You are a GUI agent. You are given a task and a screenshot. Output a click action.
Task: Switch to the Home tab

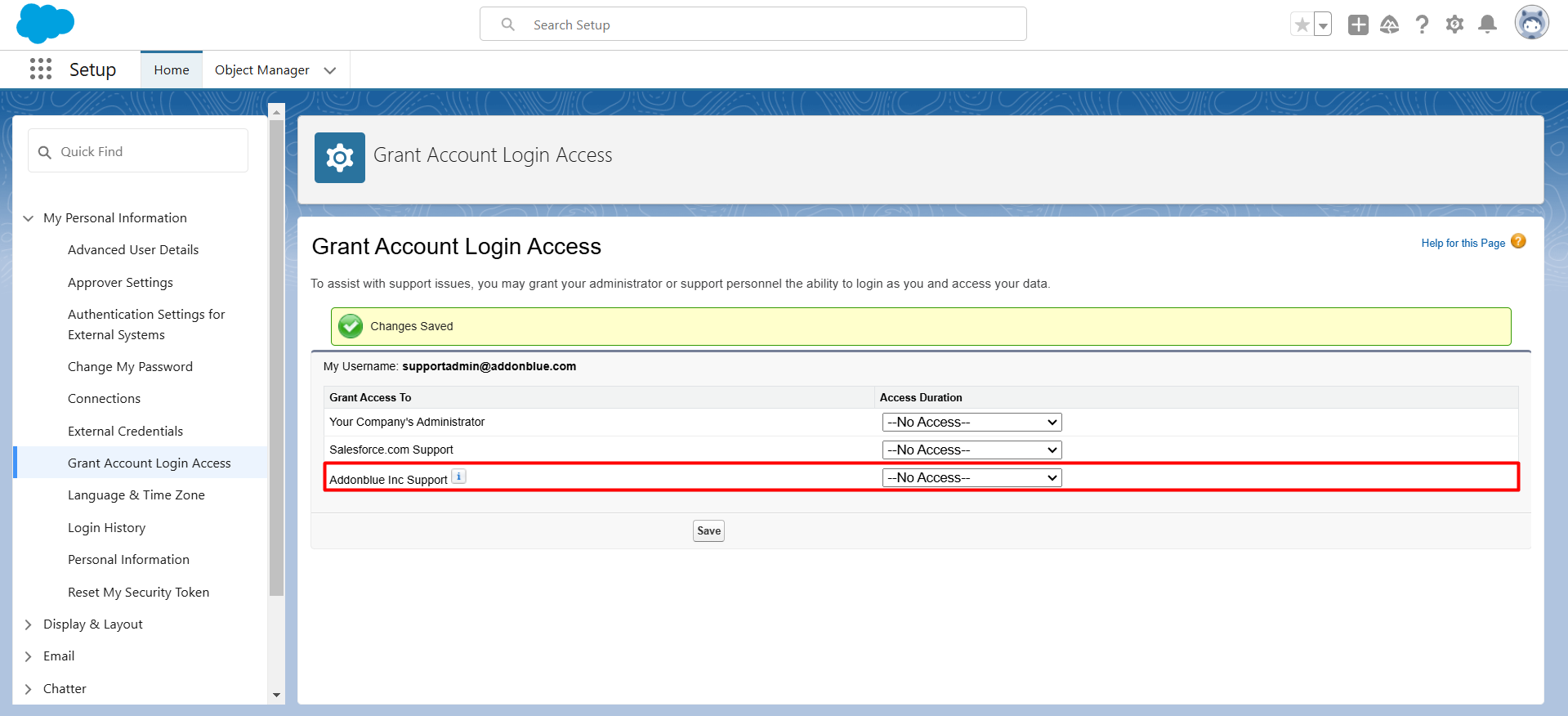coord(172,70)
